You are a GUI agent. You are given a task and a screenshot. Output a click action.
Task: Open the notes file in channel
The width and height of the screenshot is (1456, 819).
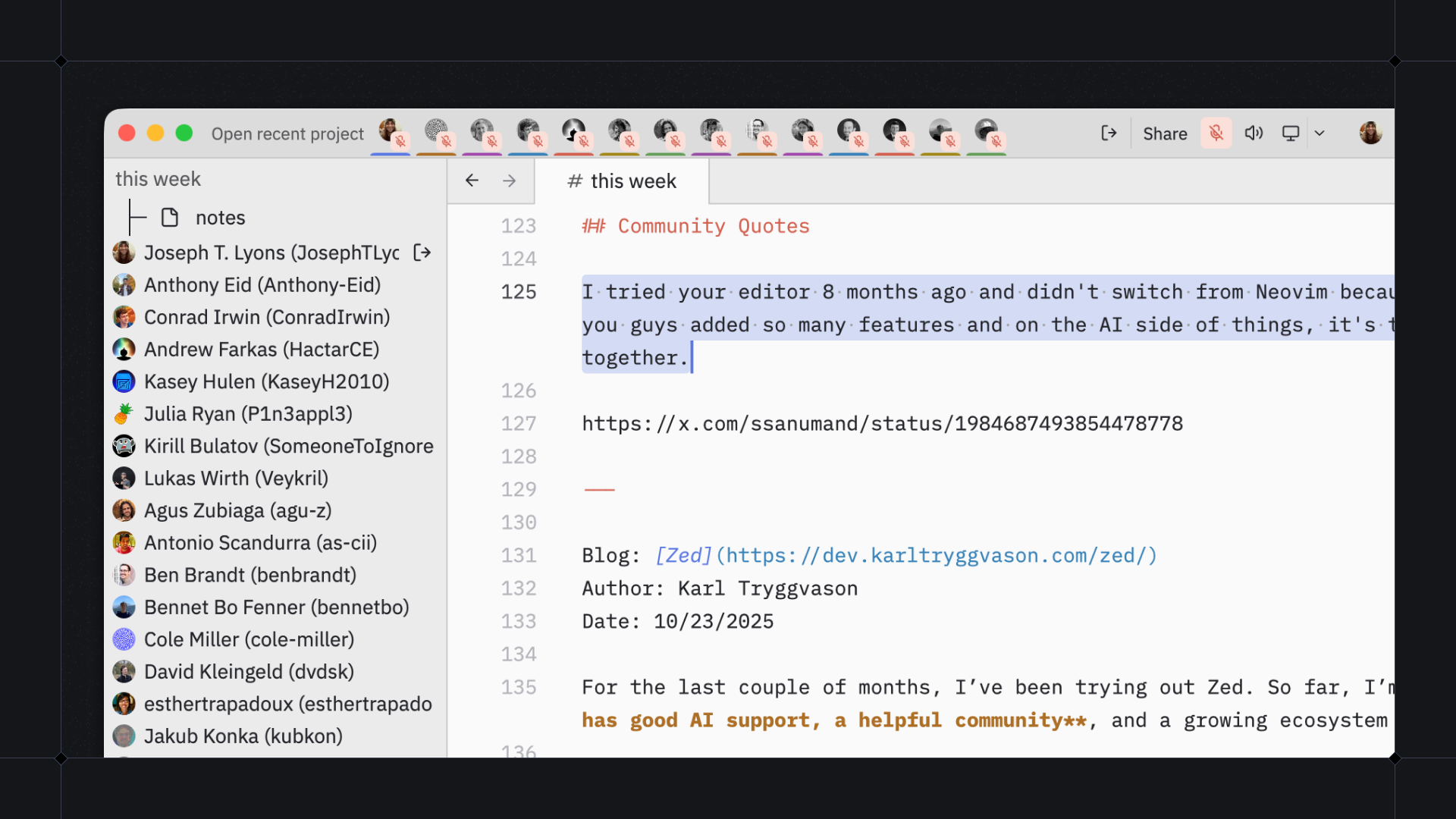220,218
